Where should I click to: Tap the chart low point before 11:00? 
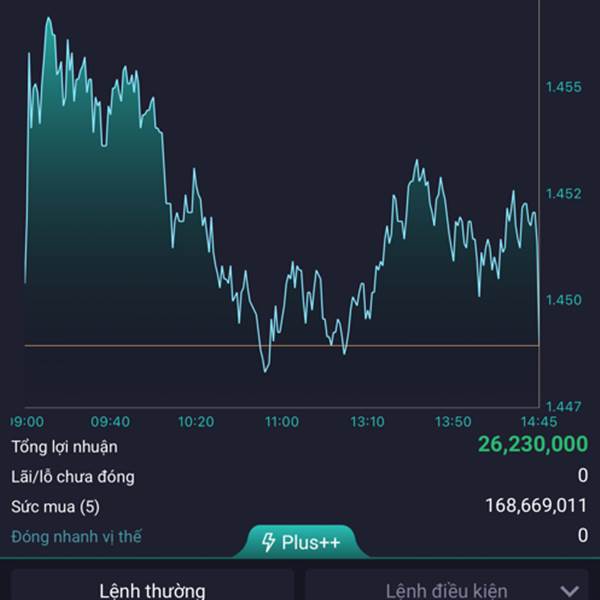(x=265, y=371)
